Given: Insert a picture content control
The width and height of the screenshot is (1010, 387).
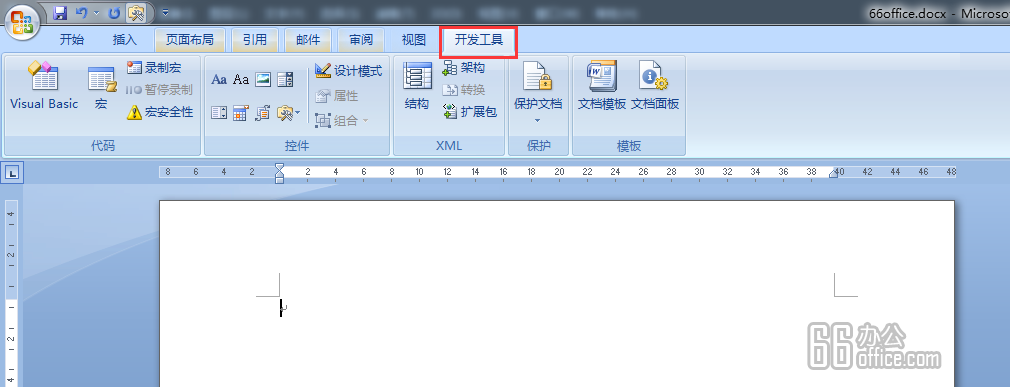Looking at the screenshot, I should coord(263,79).
